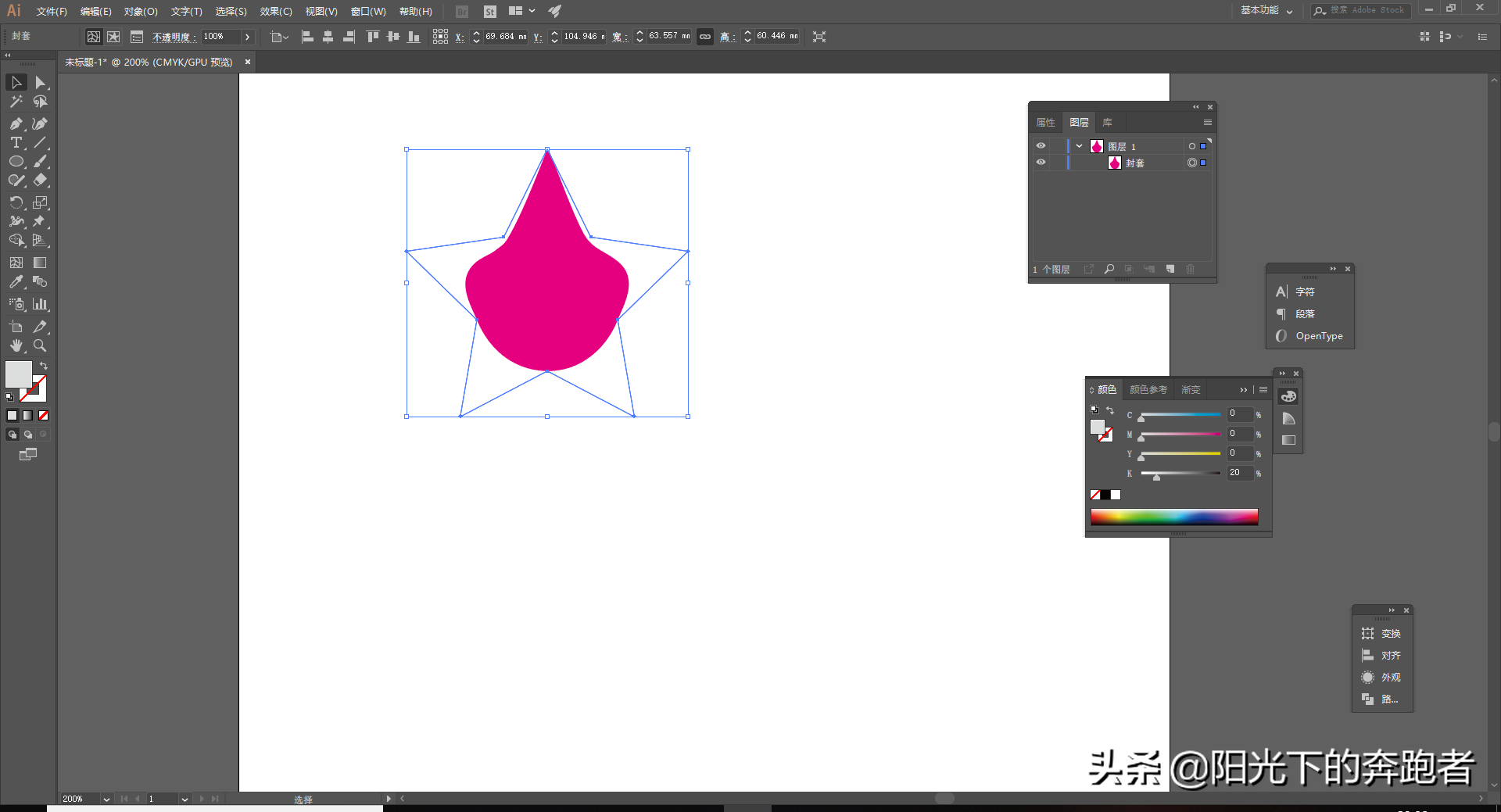The image size is (1501, 812).
Task: Open the zoom level 200% dropdown
Action: [x=107, y=799]
